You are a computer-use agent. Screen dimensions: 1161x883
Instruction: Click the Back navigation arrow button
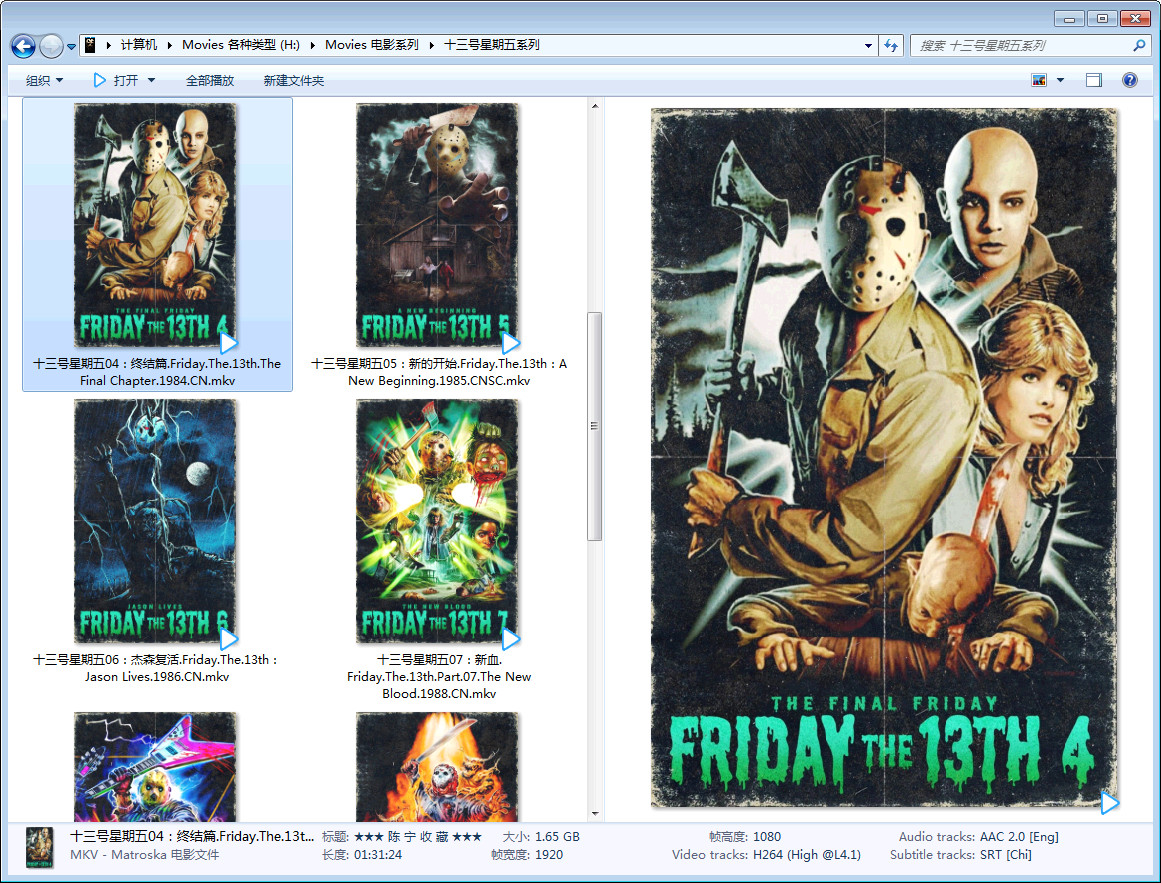pyautogui.click(x=23, y=46)
